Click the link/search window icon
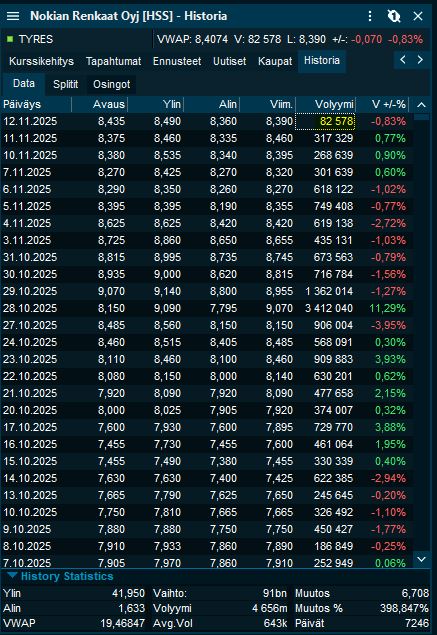Viewport: 437px width, 635px height. tap(394, 16)
